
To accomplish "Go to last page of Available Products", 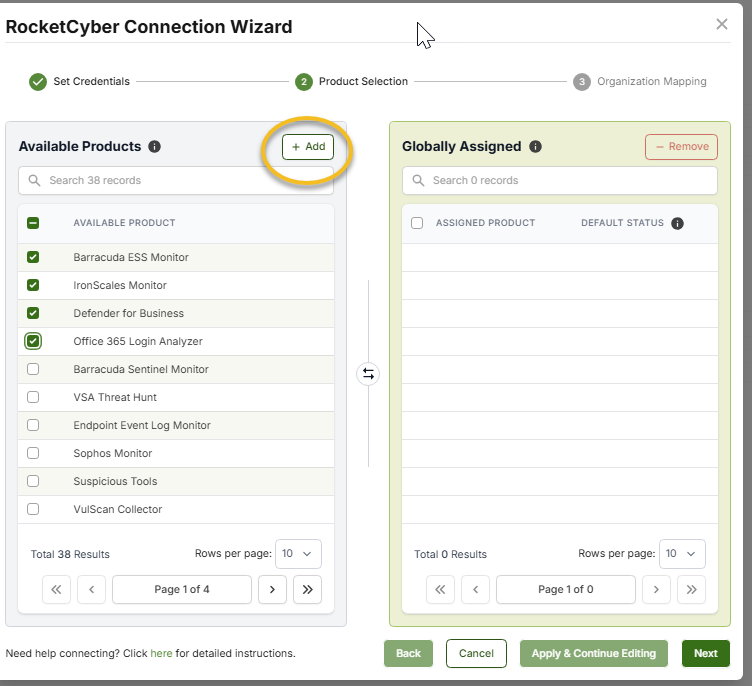I will click(307, 590).
